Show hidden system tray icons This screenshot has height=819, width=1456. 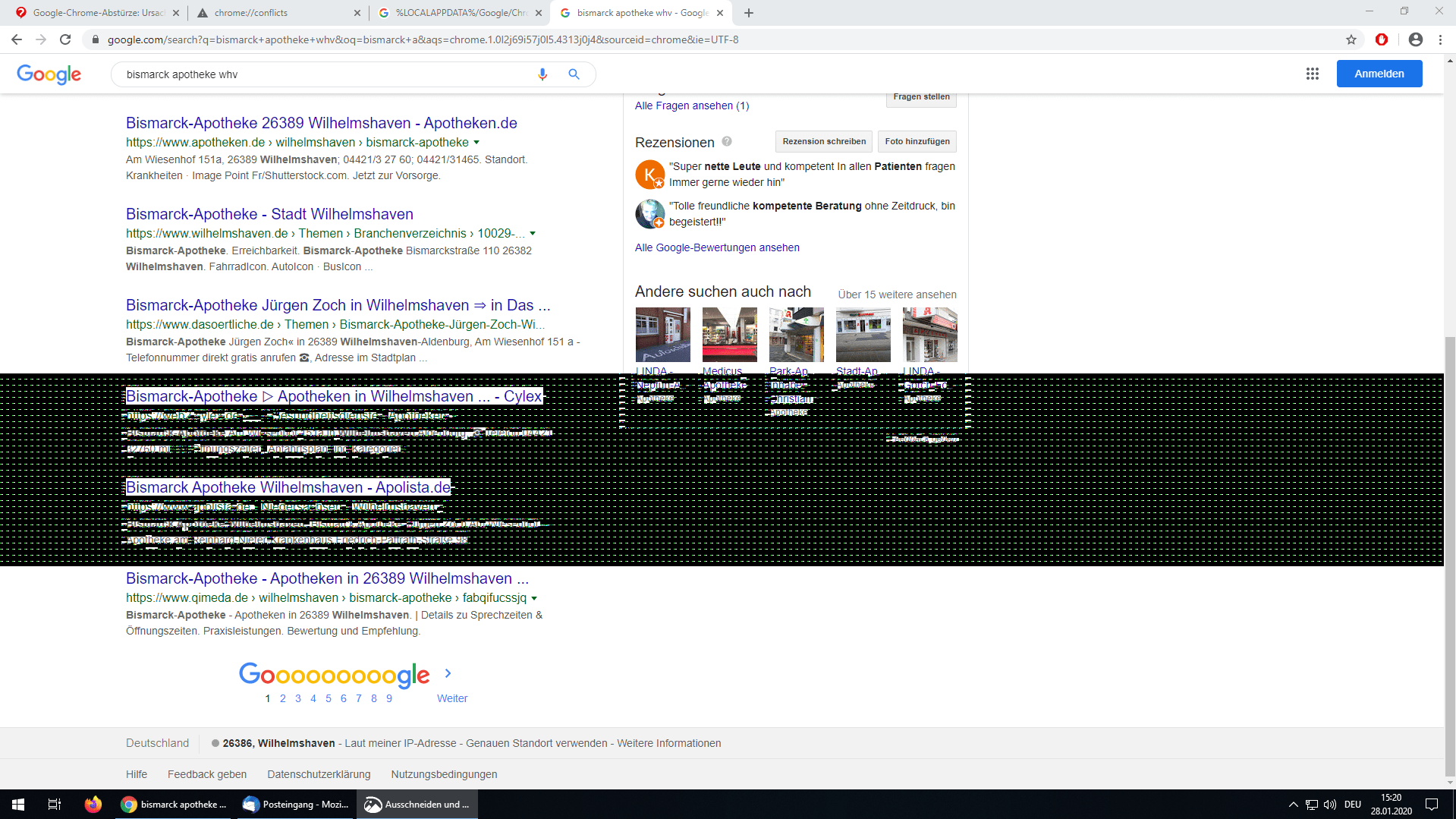(1293, 805)
